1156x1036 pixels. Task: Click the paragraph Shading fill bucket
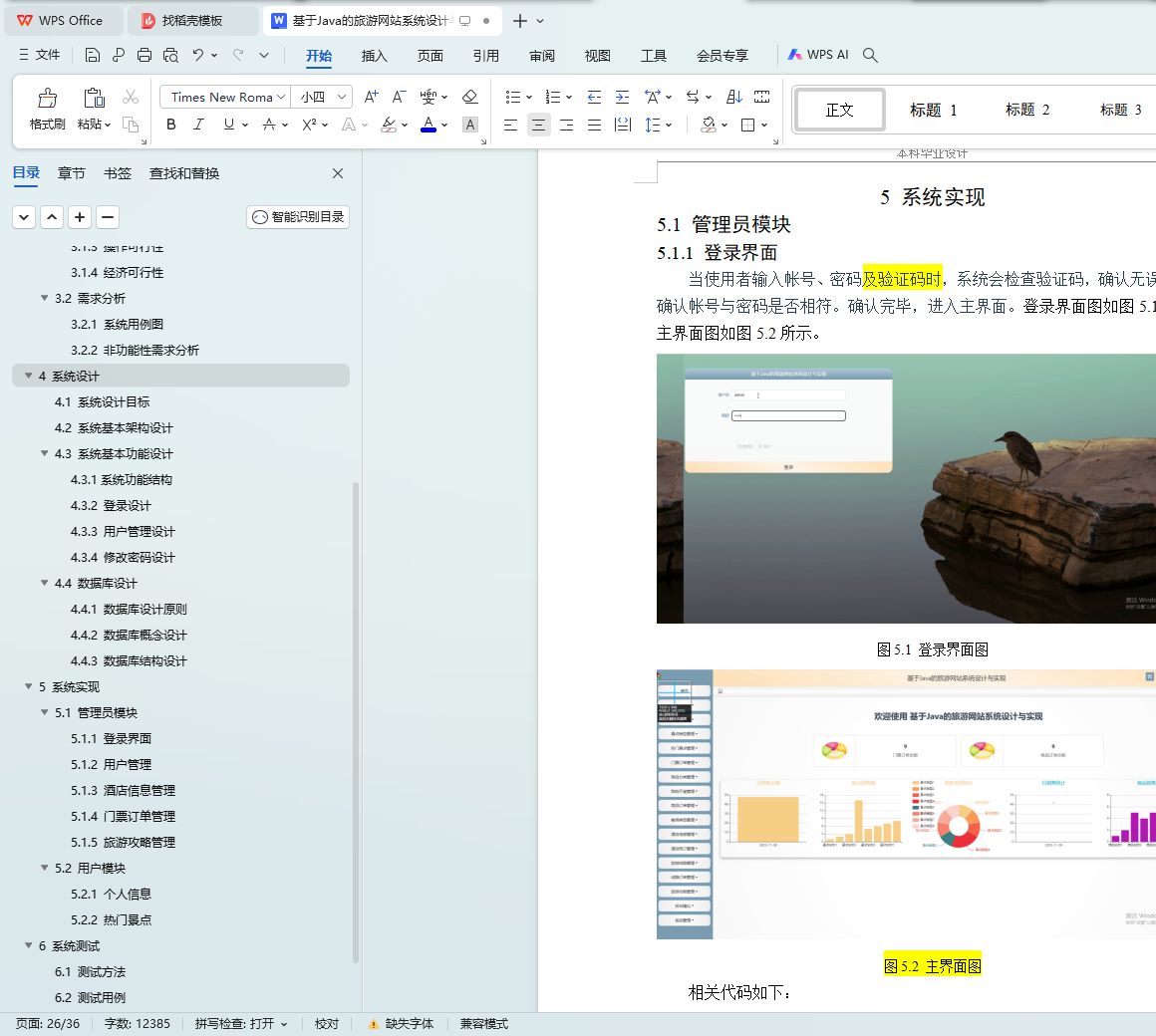[709, 125]
